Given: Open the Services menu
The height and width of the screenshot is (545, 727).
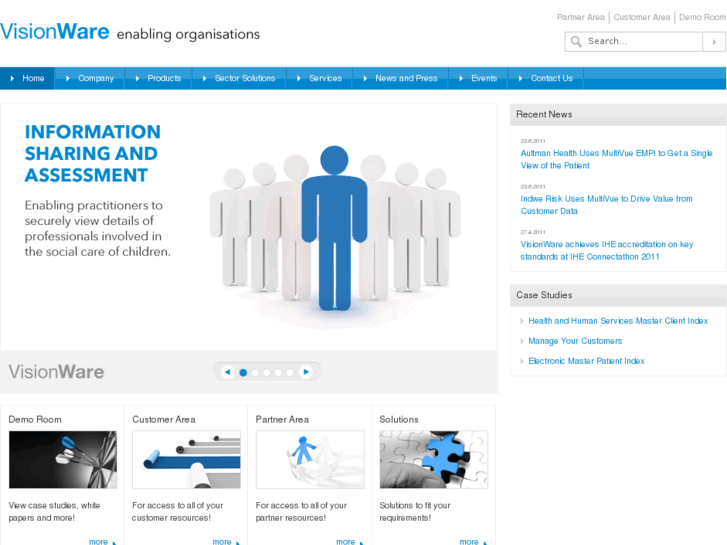Looking at the screenshot, I should [320, 78].
